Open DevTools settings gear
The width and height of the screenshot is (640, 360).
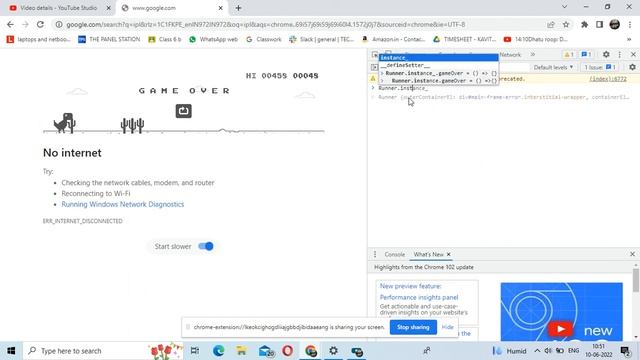click(606, 54)
